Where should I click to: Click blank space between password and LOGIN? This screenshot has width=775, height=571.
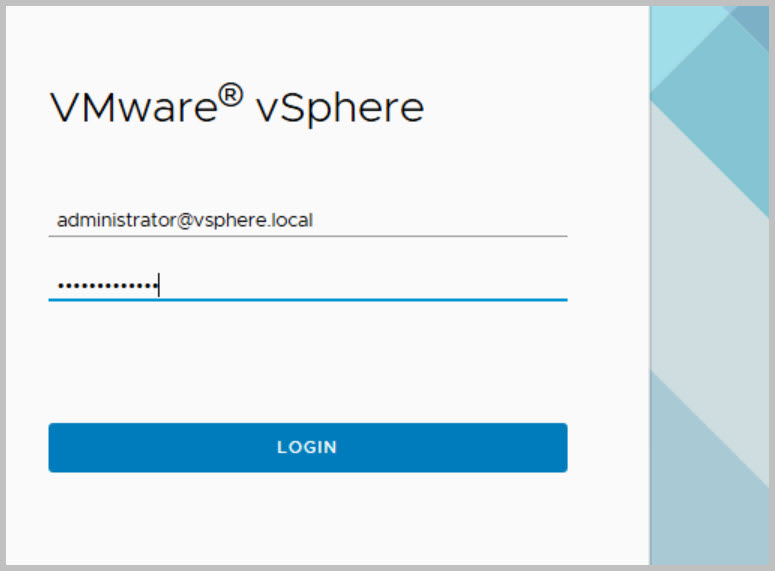pos(307,360)
